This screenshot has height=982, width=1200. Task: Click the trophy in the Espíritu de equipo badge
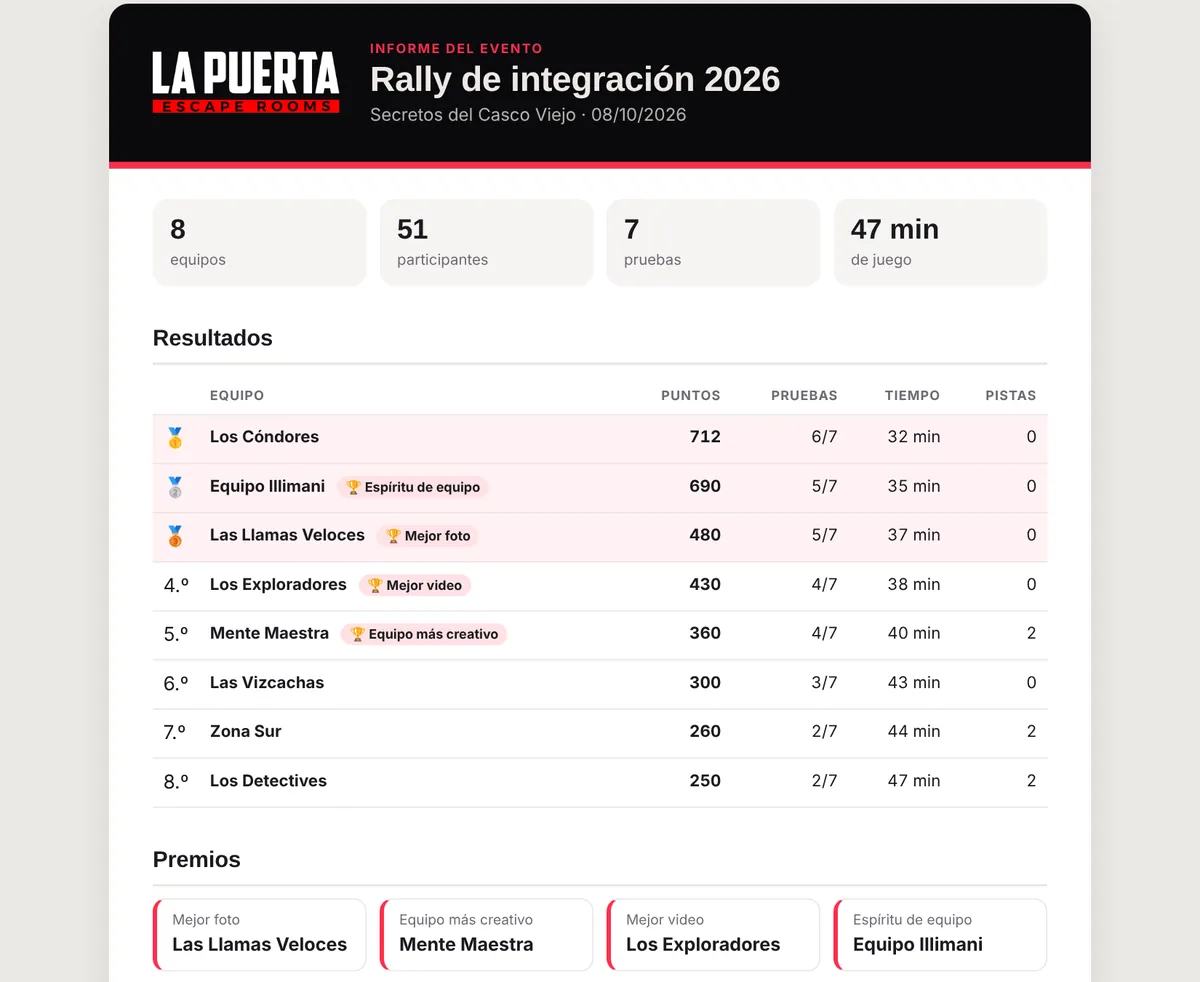pos(353,487)
